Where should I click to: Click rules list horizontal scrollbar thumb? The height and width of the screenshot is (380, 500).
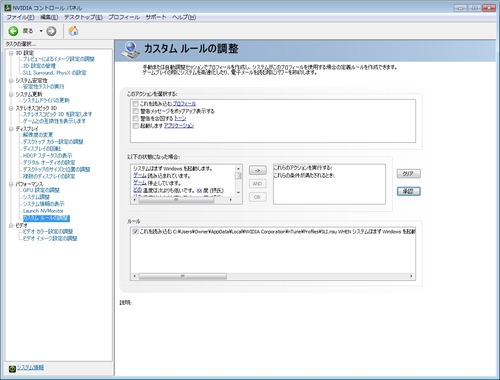(x=182, y=276)
